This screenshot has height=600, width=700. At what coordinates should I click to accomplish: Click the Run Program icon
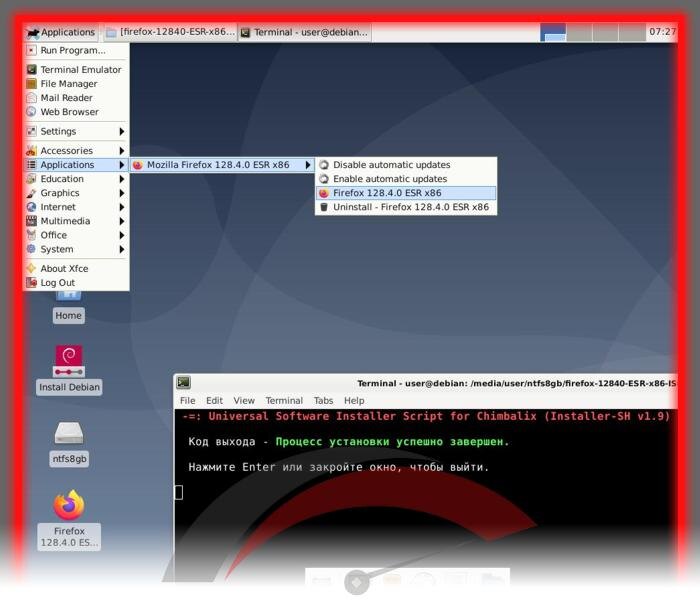pos(31,50)
